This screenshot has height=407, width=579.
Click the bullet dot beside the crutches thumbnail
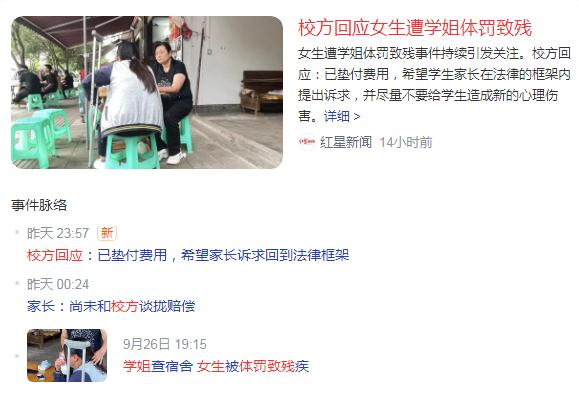coord(17,356)
